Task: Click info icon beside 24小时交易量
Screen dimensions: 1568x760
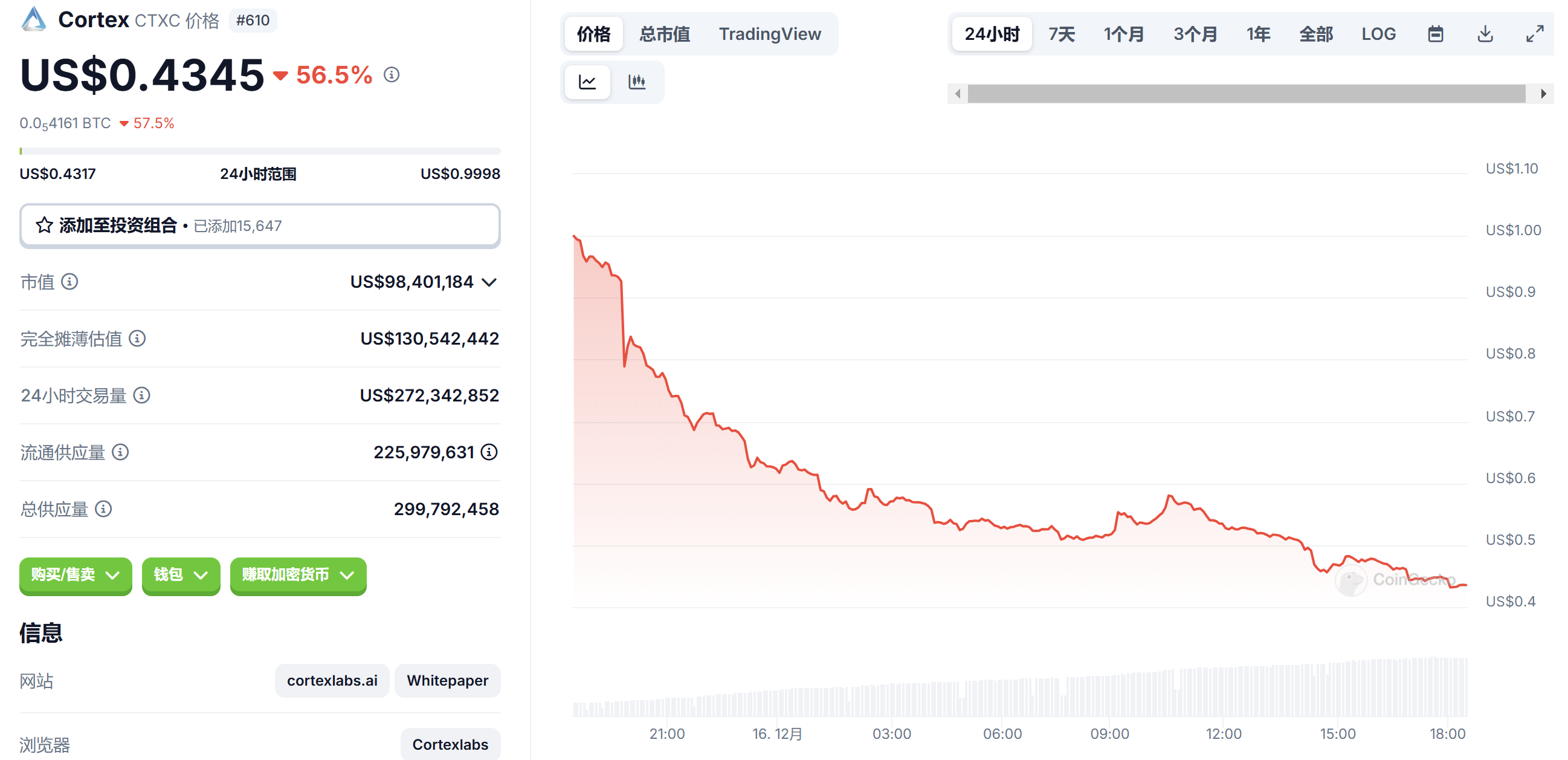Action: pos(142,395)
